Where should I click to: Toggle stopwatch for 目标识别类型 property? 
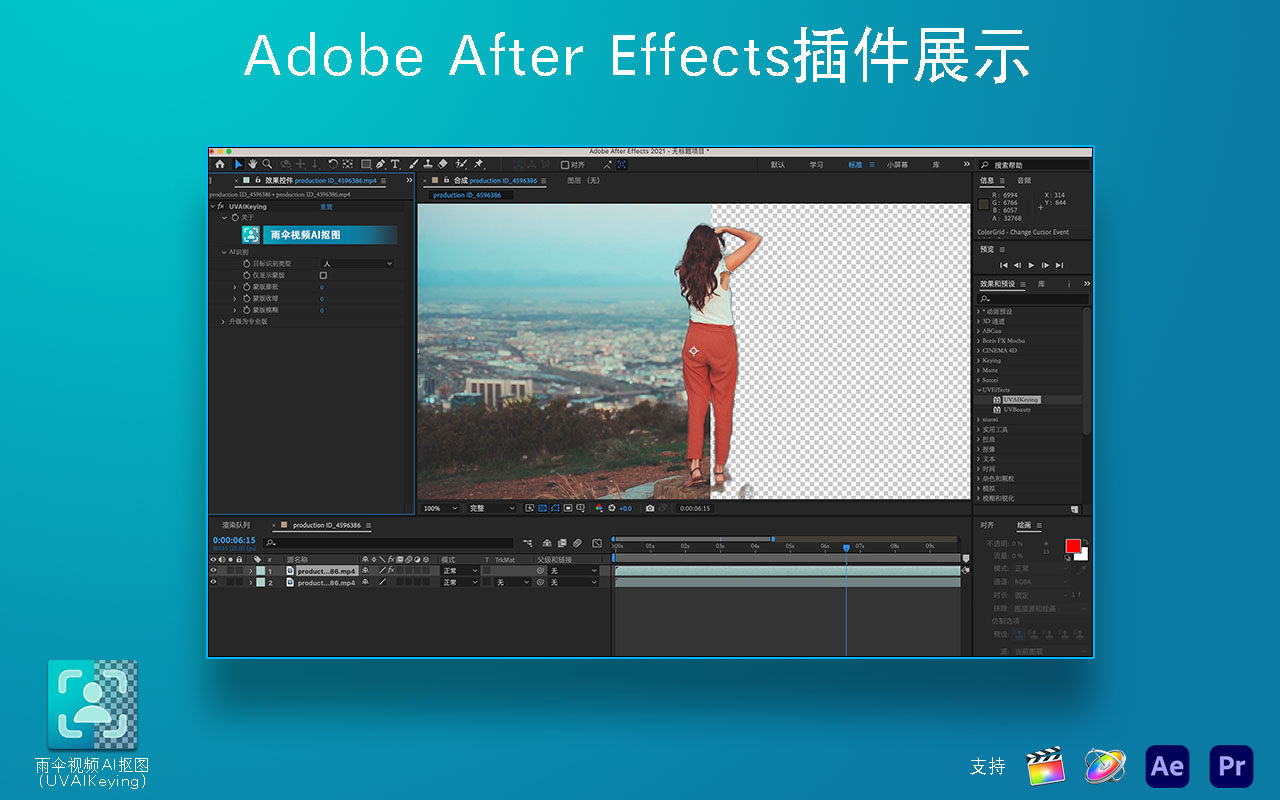tap(246, 264)
